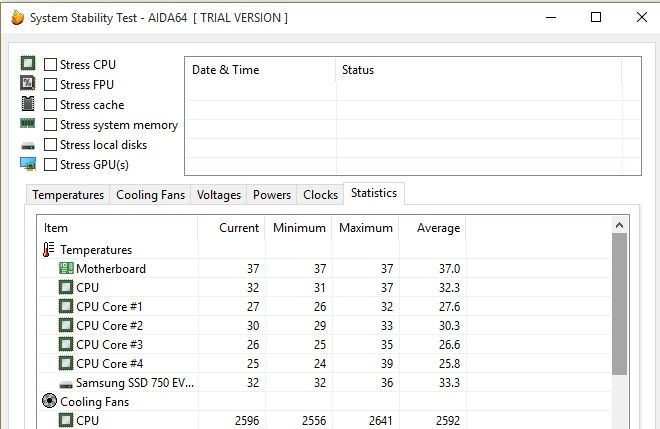Enable the Stress FPU checkbox
This screenshot has width=660, height=429.
pyautogui.click(x=51, y=84)
